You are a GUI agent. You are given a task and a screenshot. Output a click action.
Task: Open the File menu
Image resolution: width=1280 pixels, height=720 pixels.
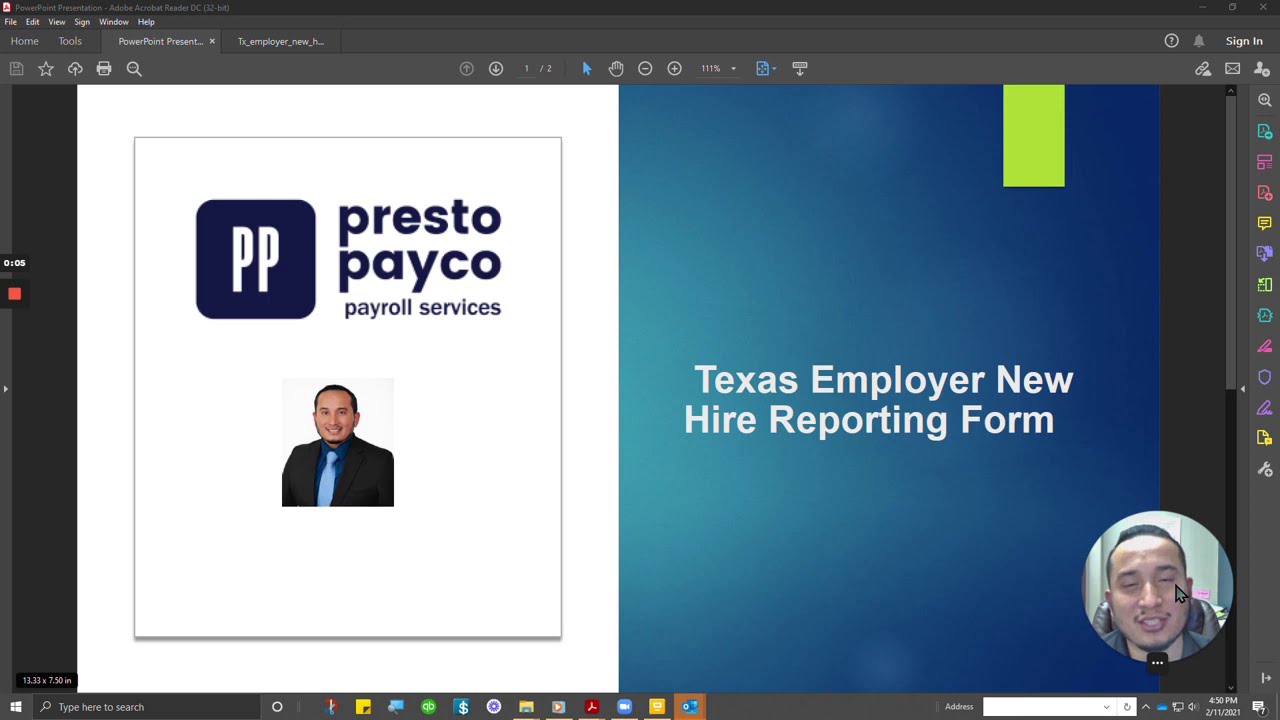(10, 22)
